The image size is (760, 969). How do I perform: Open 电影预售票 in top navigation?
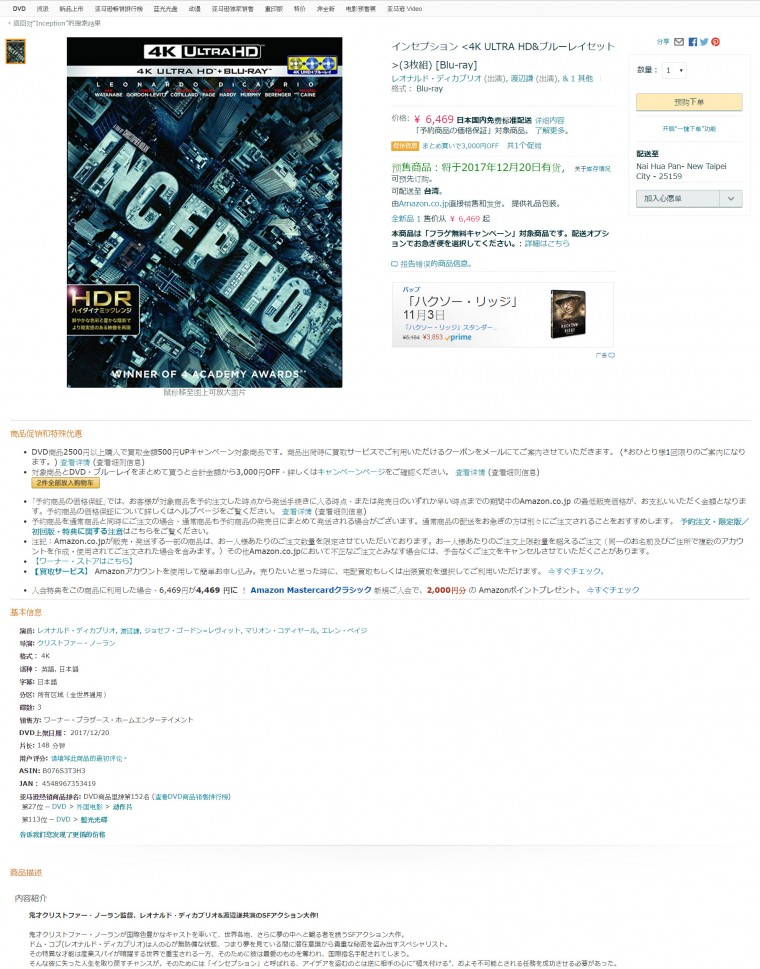click(360, 9)
